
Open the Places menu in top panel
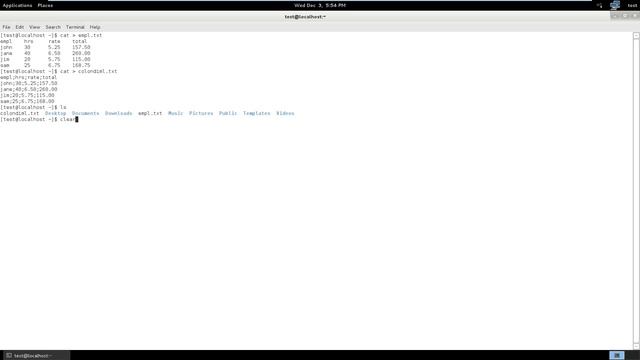[45, 5]
